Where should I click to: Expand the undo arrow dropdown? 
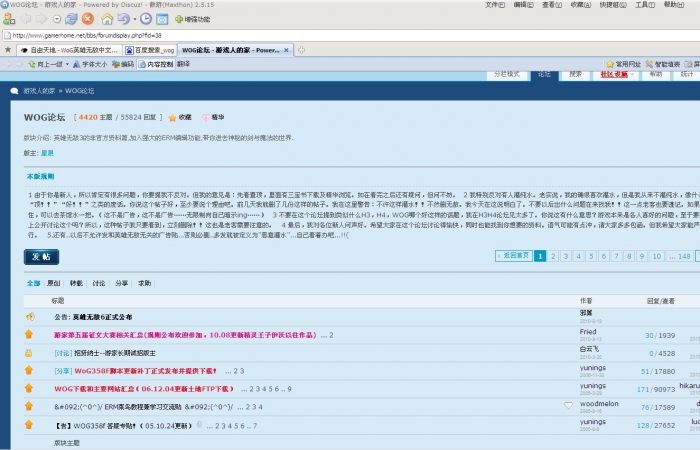(x=134, y=19)
